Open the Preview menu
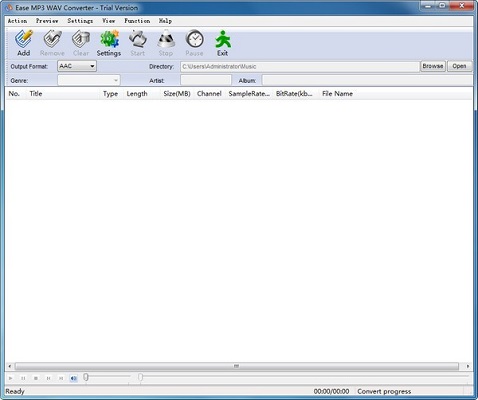Screen dimensions: 478x400 (x=47, y=21)
